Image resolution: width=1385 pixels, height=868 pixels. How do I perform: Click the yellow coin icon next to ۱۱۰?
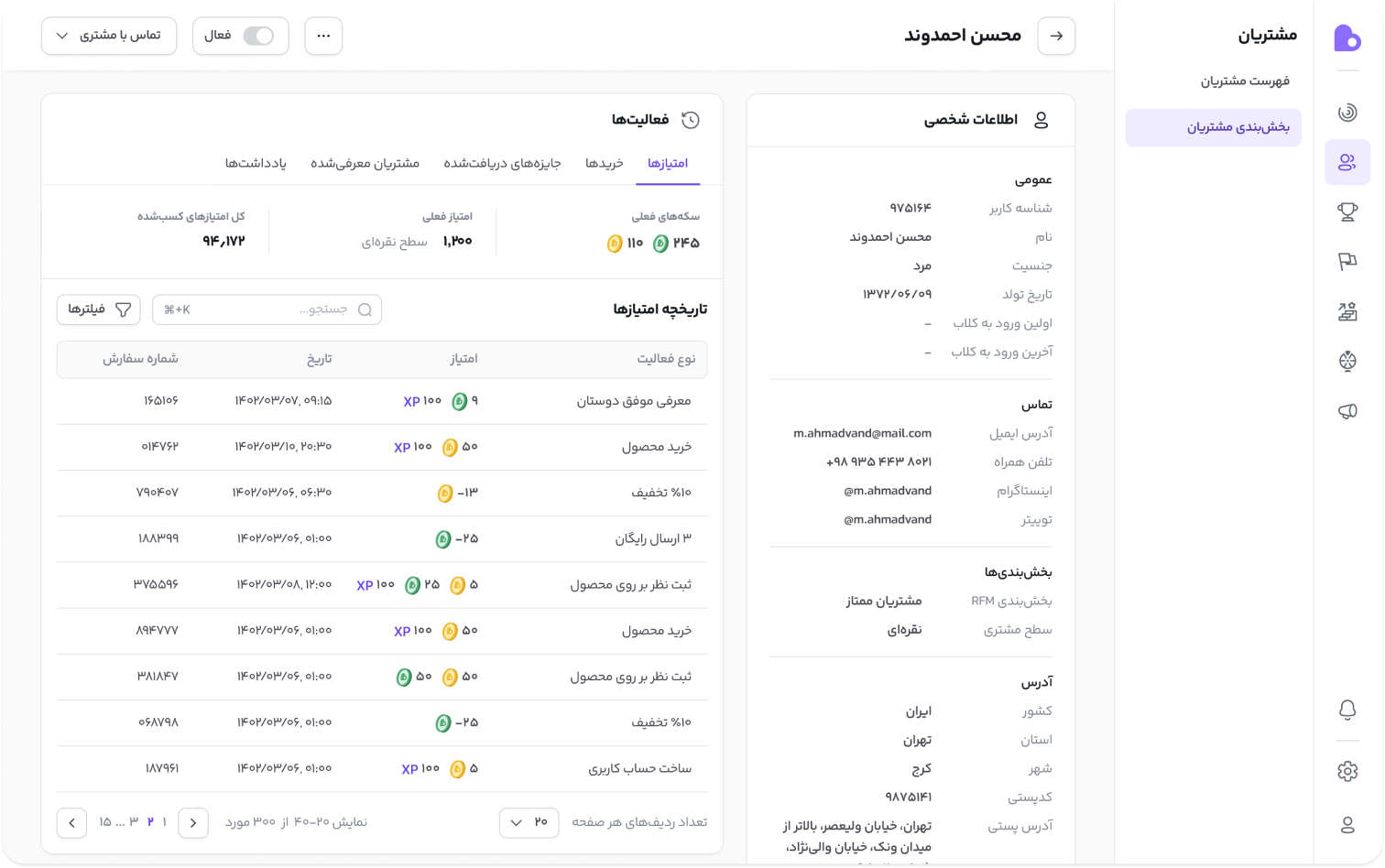(615, 244)
